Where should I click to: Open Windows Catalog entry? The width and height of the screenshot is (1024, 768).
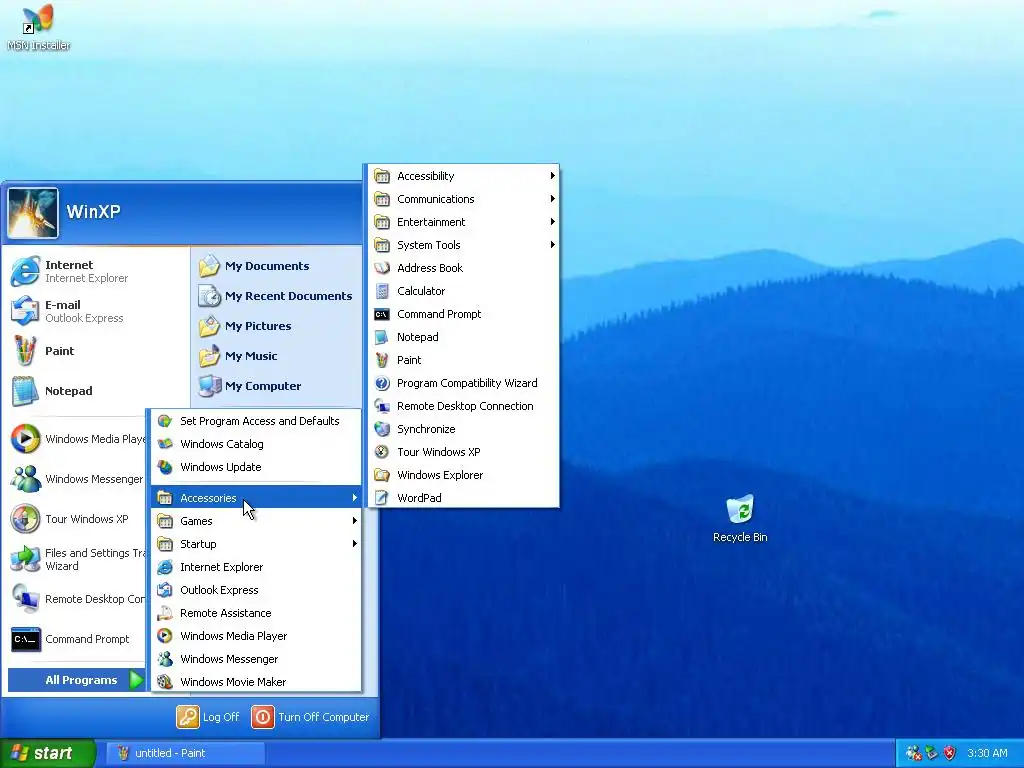pos(256,444)
